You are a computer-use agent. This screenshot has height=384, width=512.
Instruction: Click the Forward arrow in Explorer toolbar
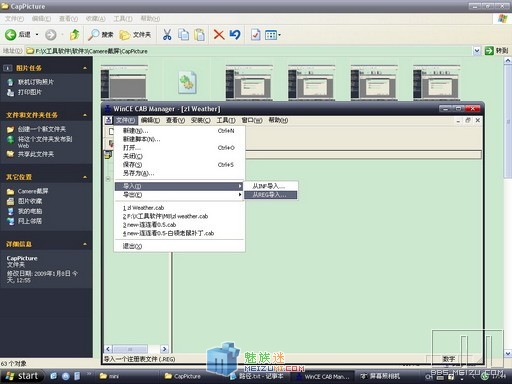(51, 35)
